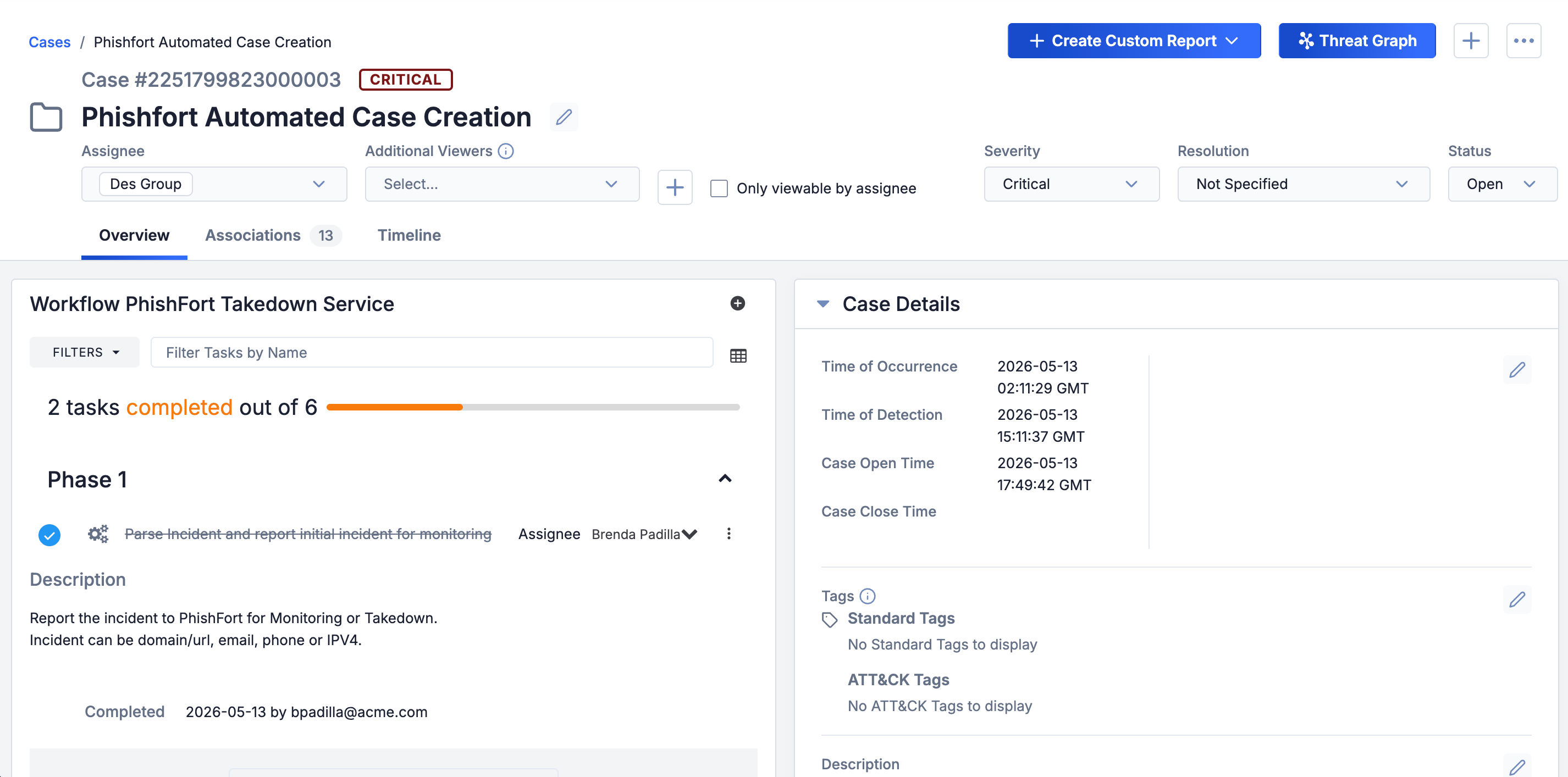Click Workflow PhishFort Takedown Service heading

[x=212, y=304]
